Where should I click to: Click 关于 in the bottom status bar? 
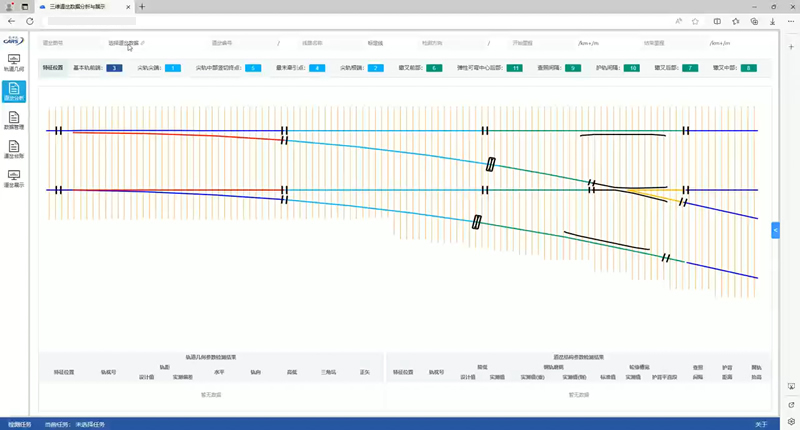(761, 424)
